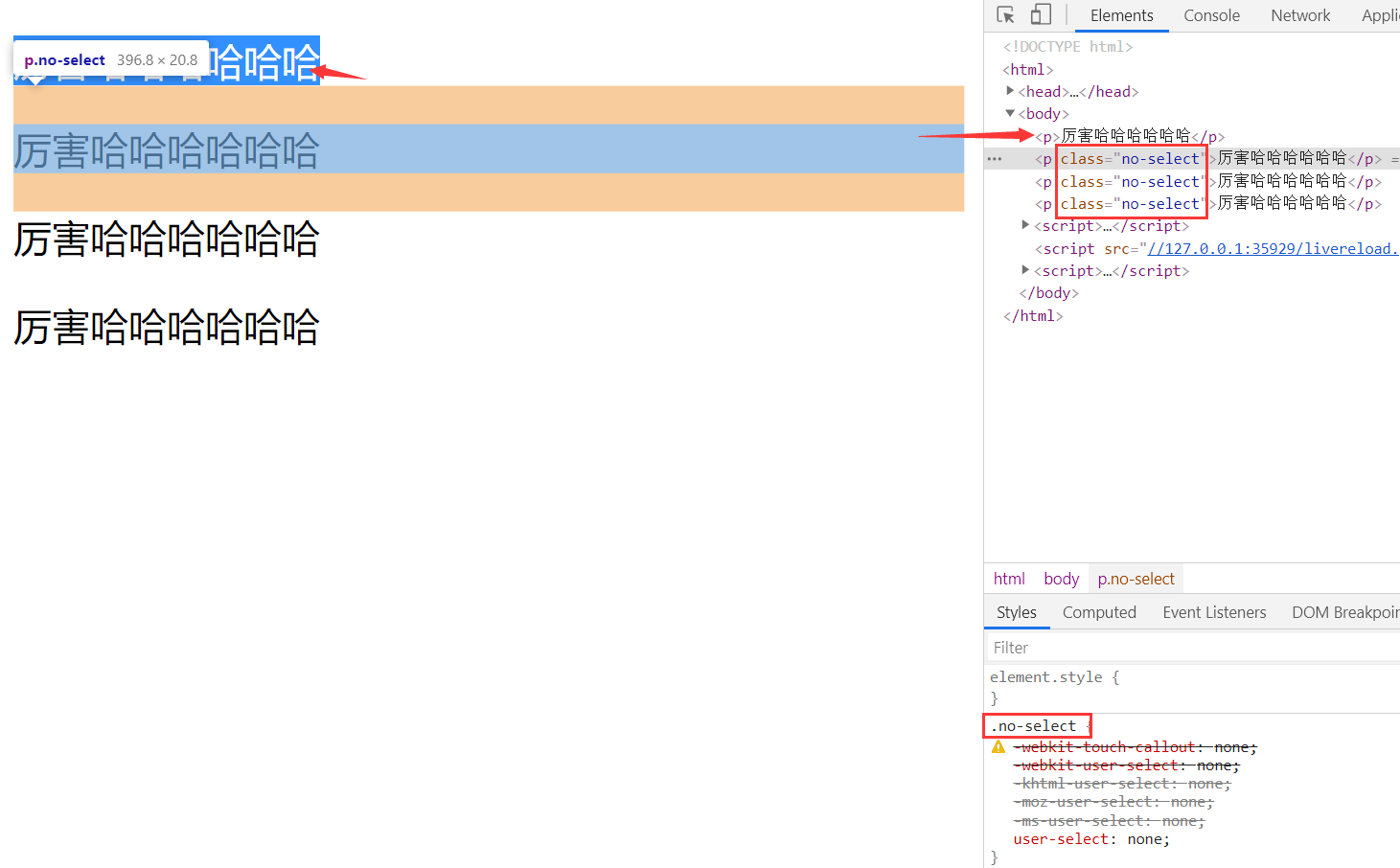Select the closing body tag line

[x=1048, y=293]
